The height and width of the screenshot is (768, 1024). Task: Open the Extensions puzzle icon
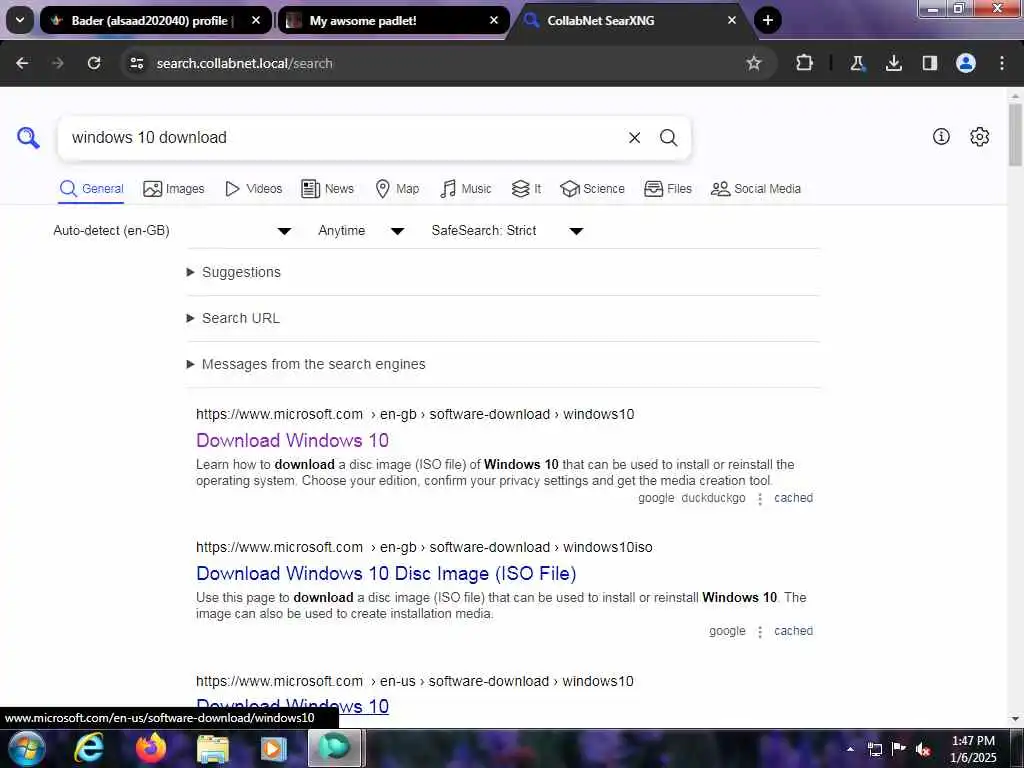(805, 63)
